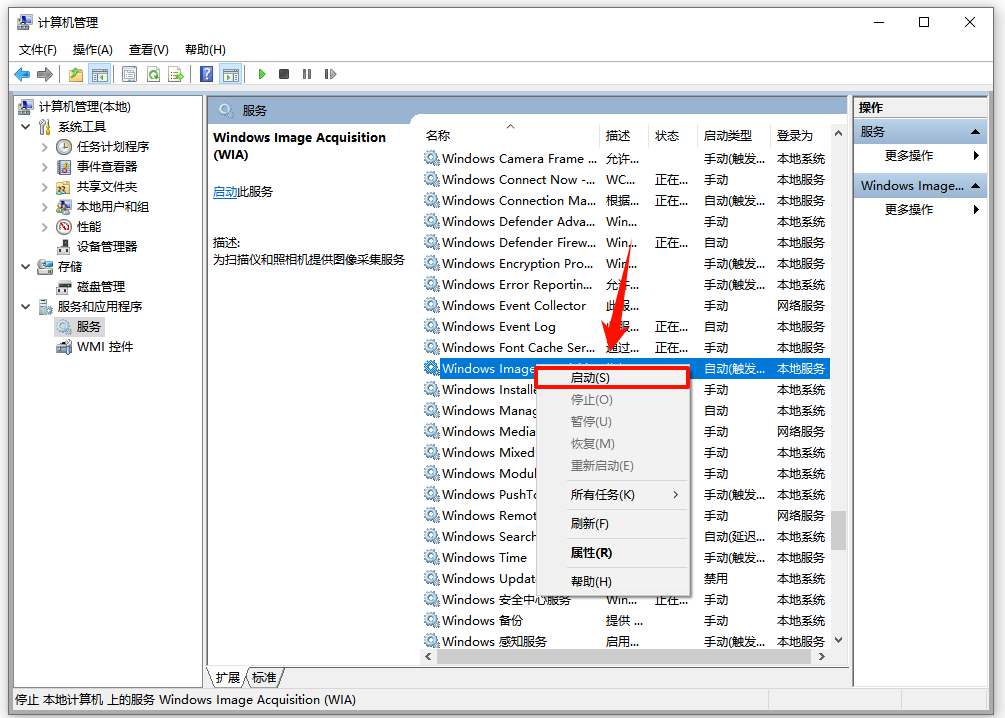Select Event Viewer (事件查看器) in tree
The image size is (1005, 718).
[x=107, y=167]
